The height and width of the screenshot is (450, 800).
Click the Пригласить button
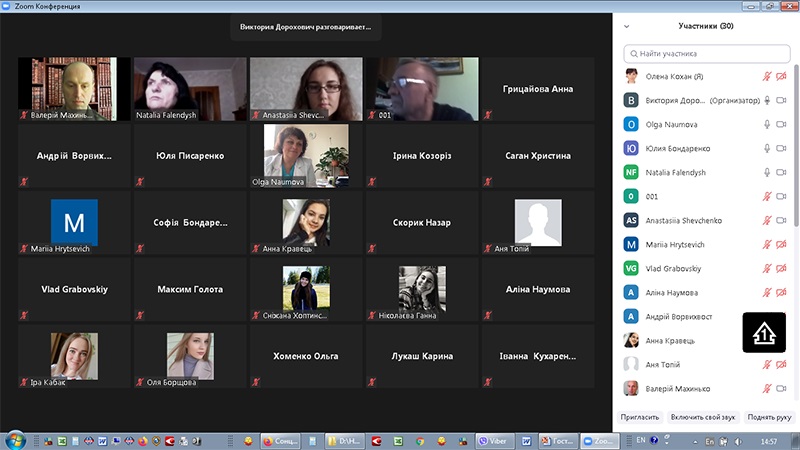[x=640, y=417]
